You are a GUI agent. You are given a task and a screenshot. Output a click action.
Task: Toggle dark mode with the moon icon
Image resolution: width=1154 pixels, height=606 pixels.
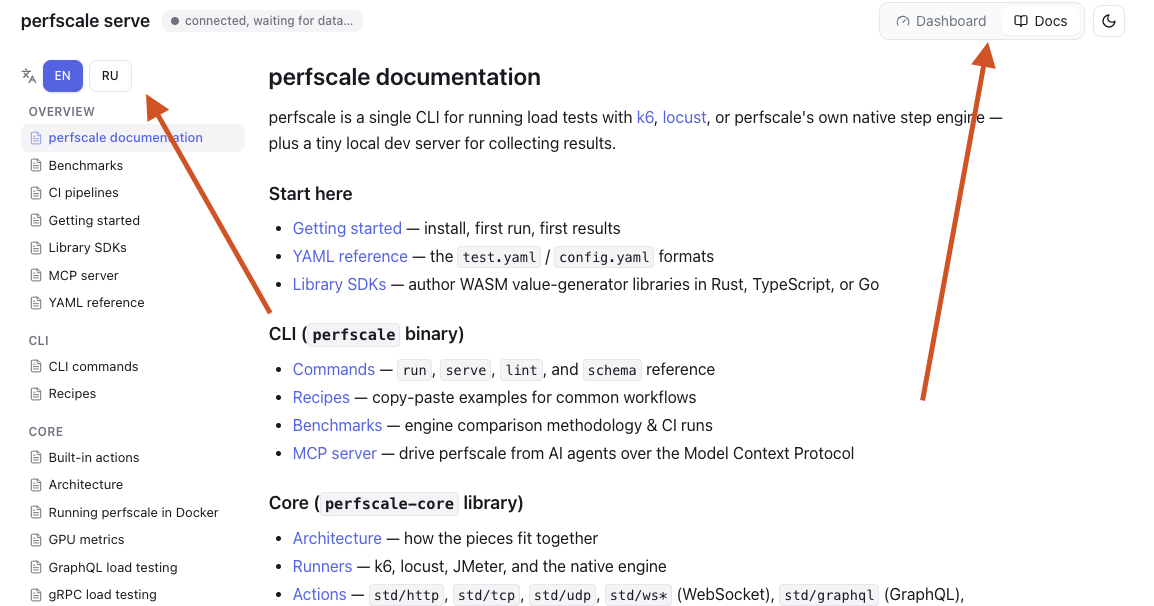[1108, 21]
